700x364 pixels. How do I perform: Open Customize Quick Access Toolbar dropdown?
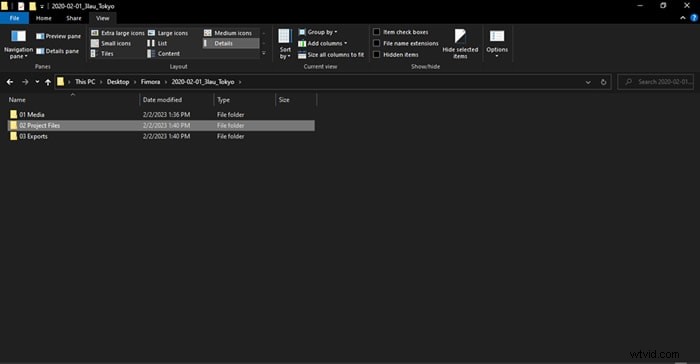(x=42, y=7)
